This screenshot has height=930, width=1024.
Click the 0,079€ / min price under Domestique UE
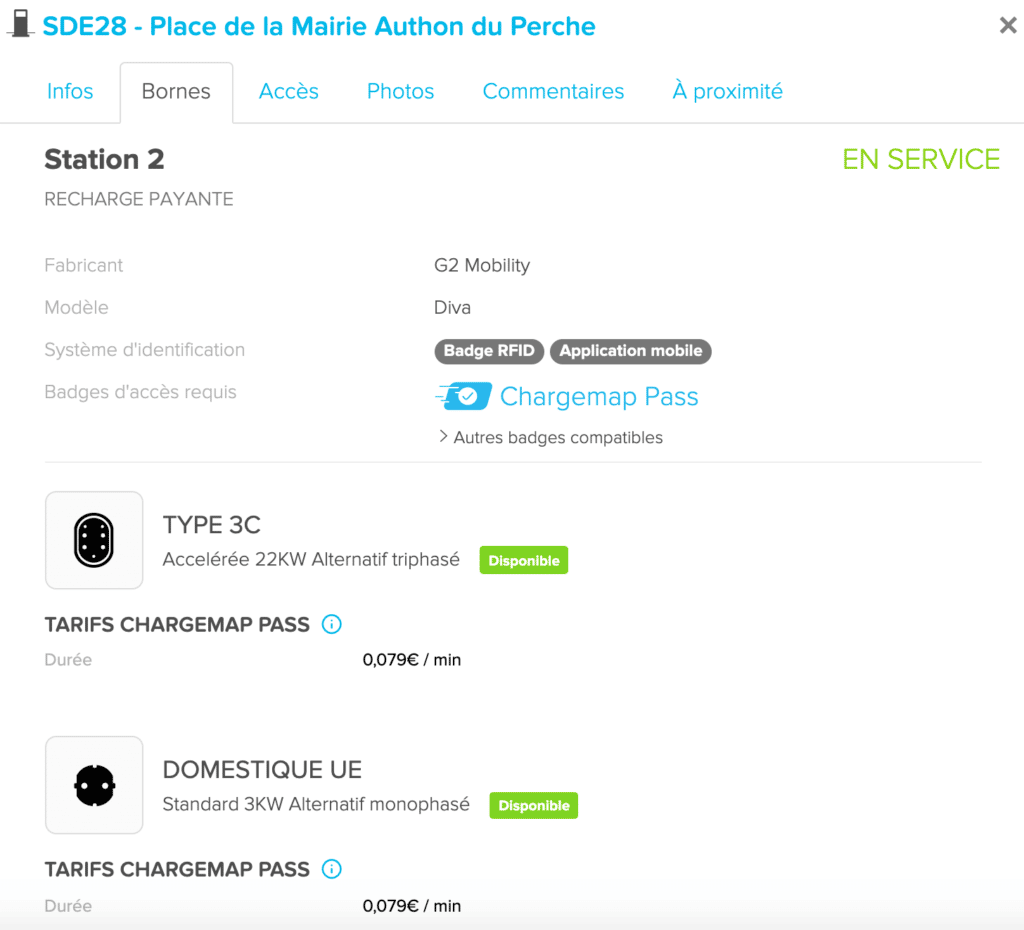click(412, 906)
